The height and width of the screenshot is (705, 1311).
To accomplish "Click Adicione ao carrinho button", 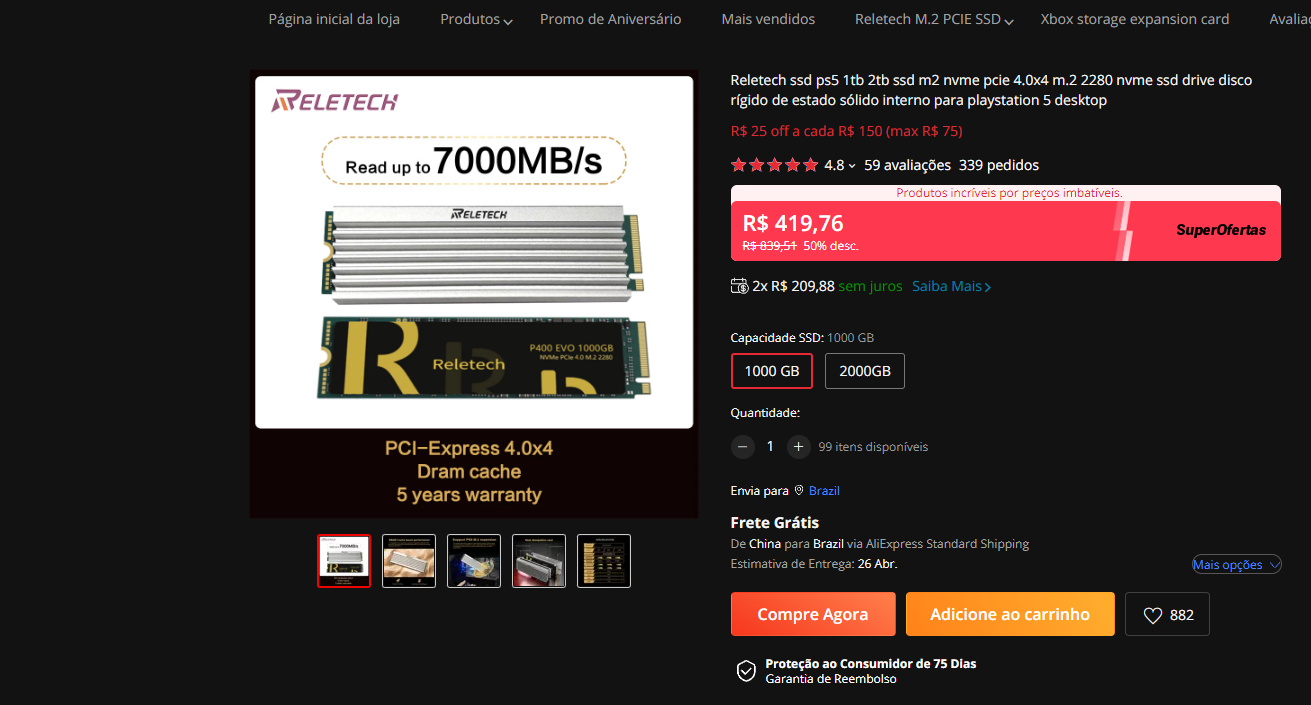I will (1010, 614).
